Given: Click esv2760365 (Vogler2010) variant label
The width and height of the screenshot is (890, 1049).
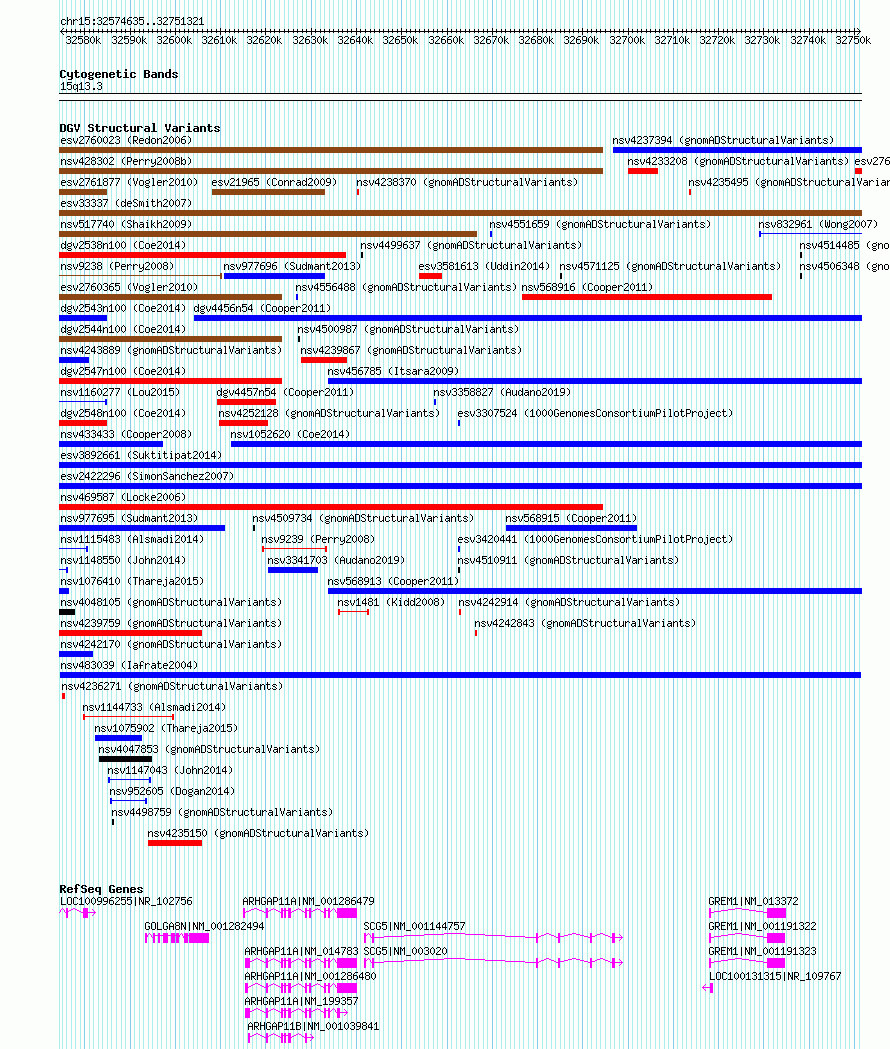Looking at the screenshot, I should click(128, 287).
